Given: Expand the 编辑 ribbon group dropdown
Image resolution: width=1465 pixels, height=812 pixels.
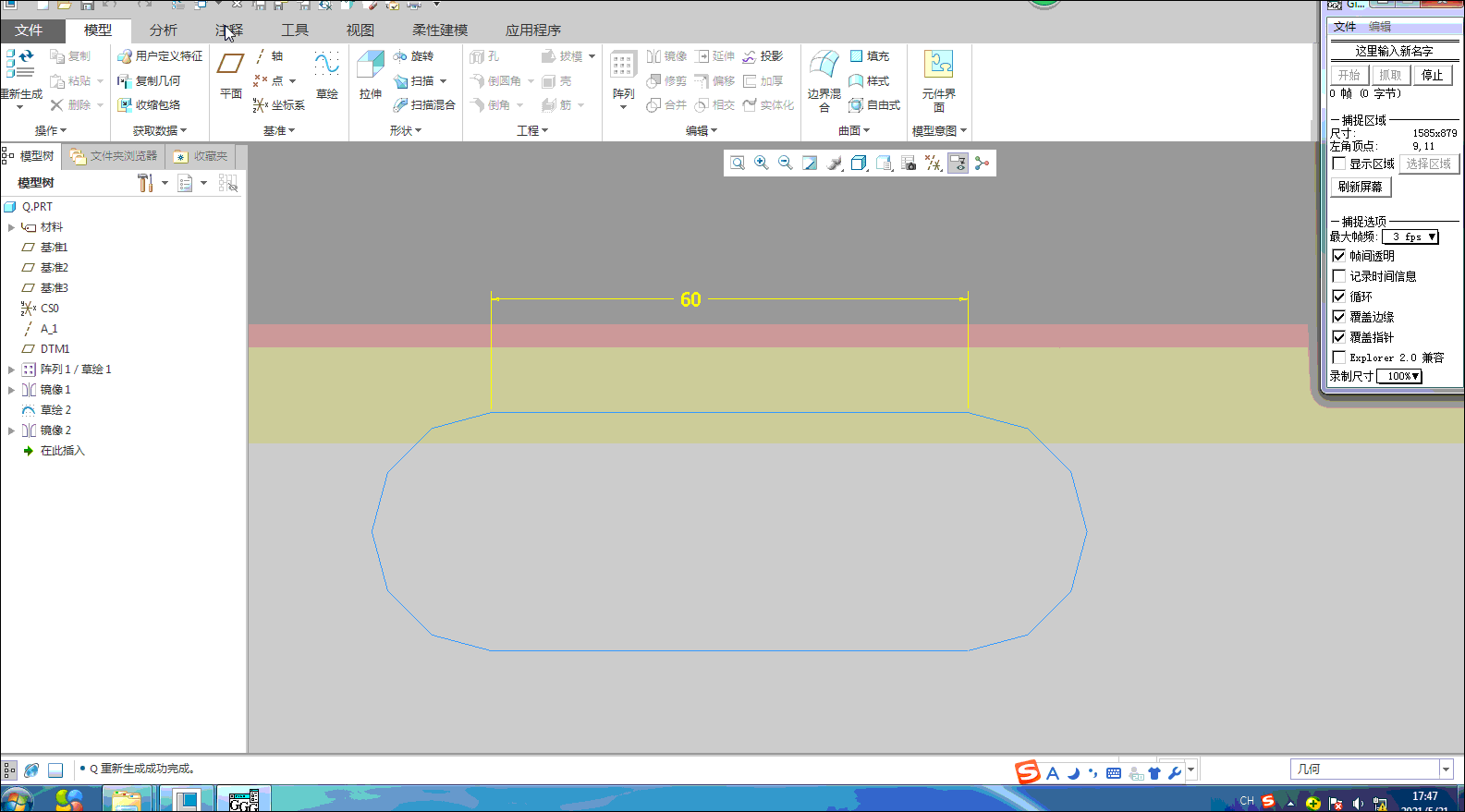Looking at the screenshot, I should click(702, 131).
